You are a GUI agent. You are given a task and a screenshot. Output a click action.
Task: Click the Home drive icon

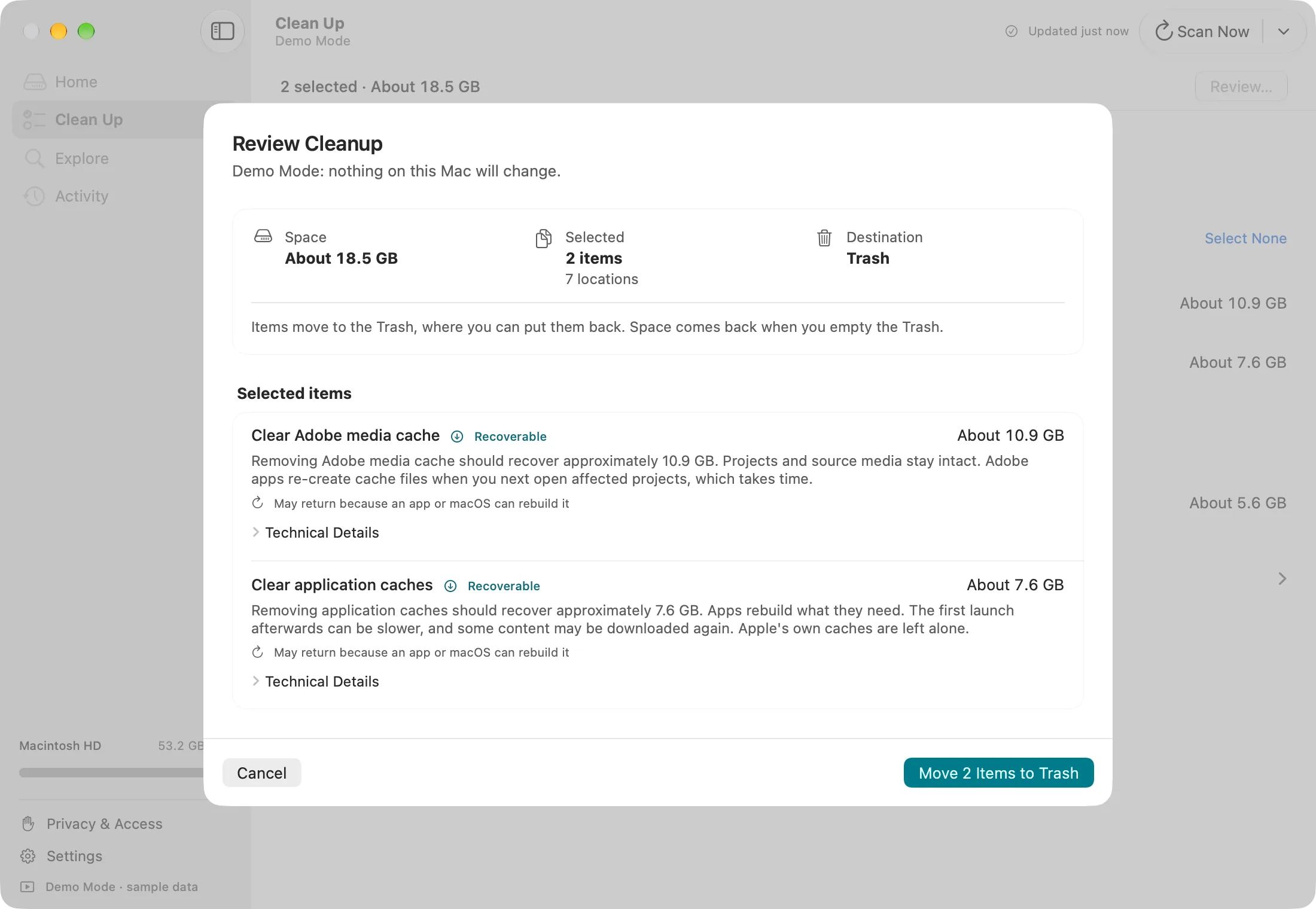pyautogui.click(x=35, y=82)
